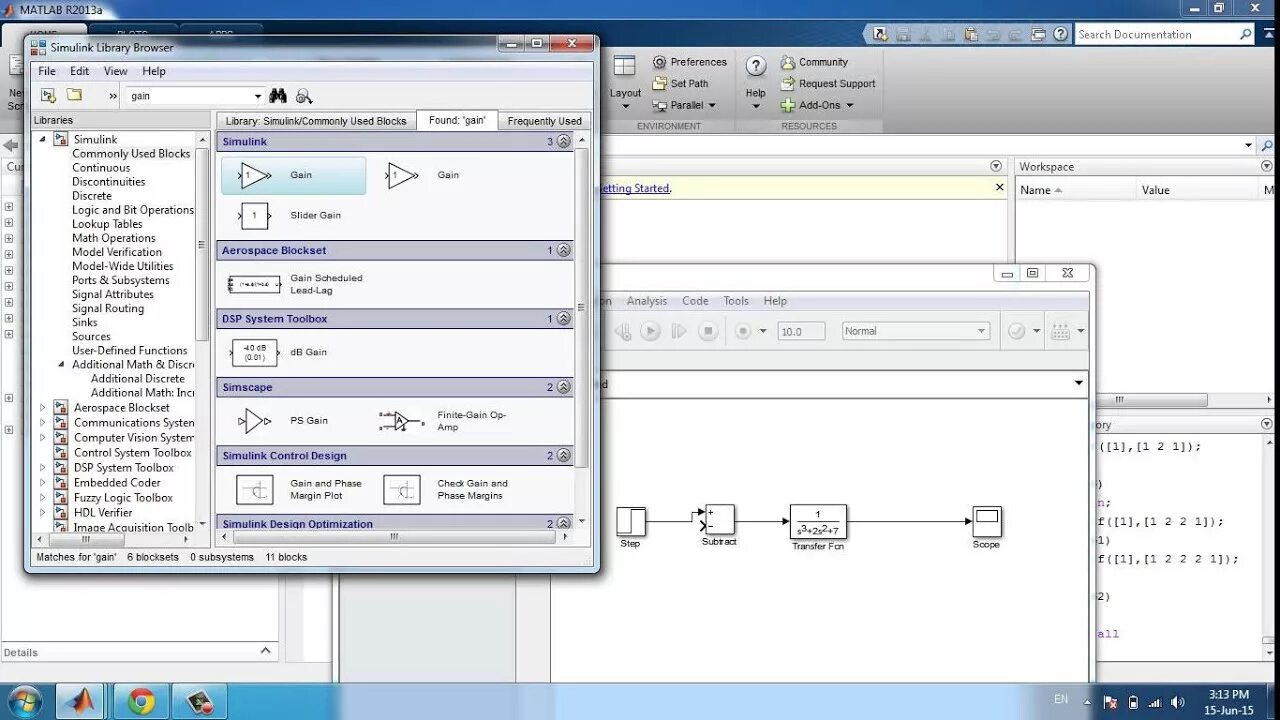1280x720 pixels.
Task: Click the Stop simulation button
Action: point(708,331)
